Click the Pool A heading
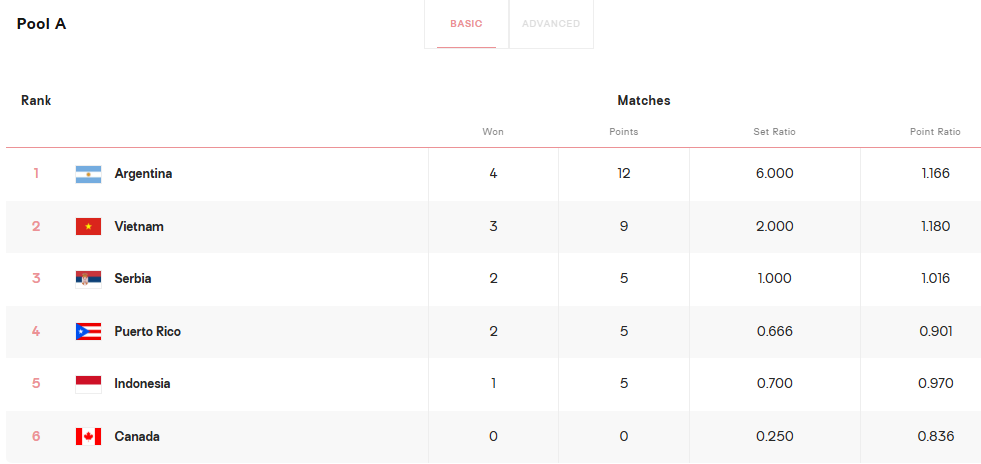Viewport: 981px width, 464px height. [x=41, y=24]
